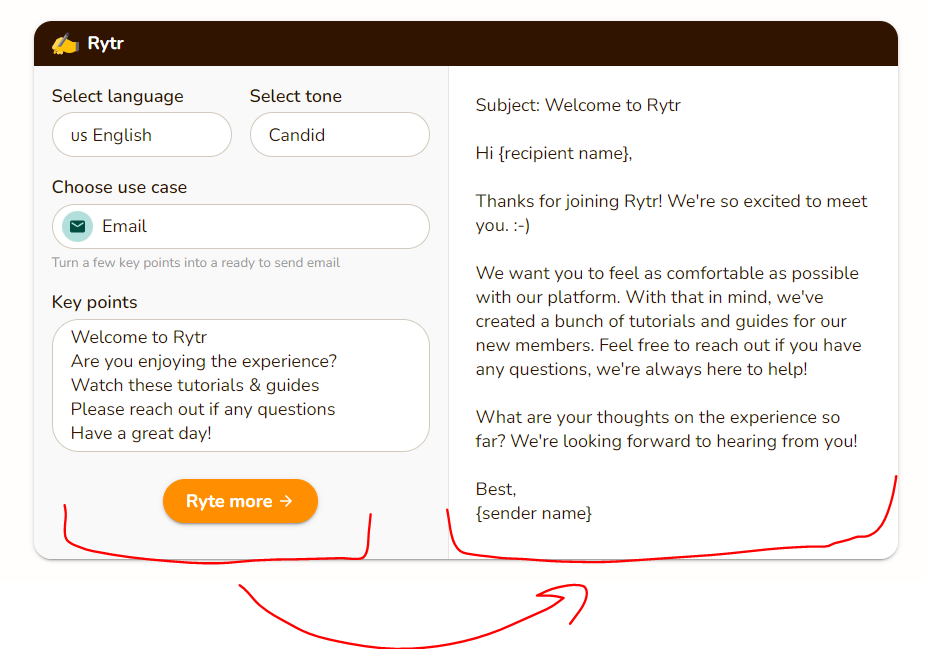Click the generated email body paragraph
The width and height of the screenshot is (927, 649).
[x=670, y=321]
